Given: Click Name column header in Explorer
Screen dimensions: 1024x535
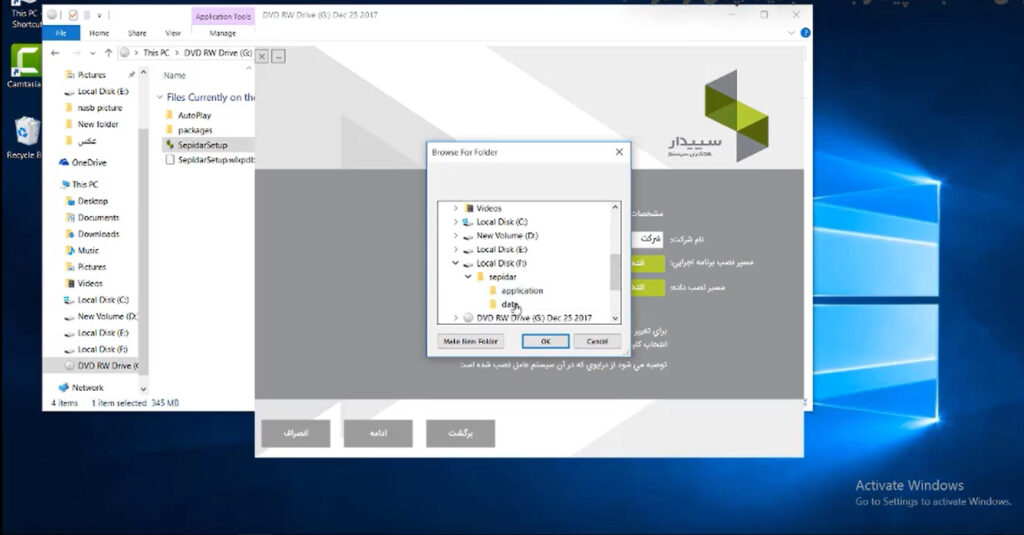Looking at the screenshot, I should [x=174, y=76].
